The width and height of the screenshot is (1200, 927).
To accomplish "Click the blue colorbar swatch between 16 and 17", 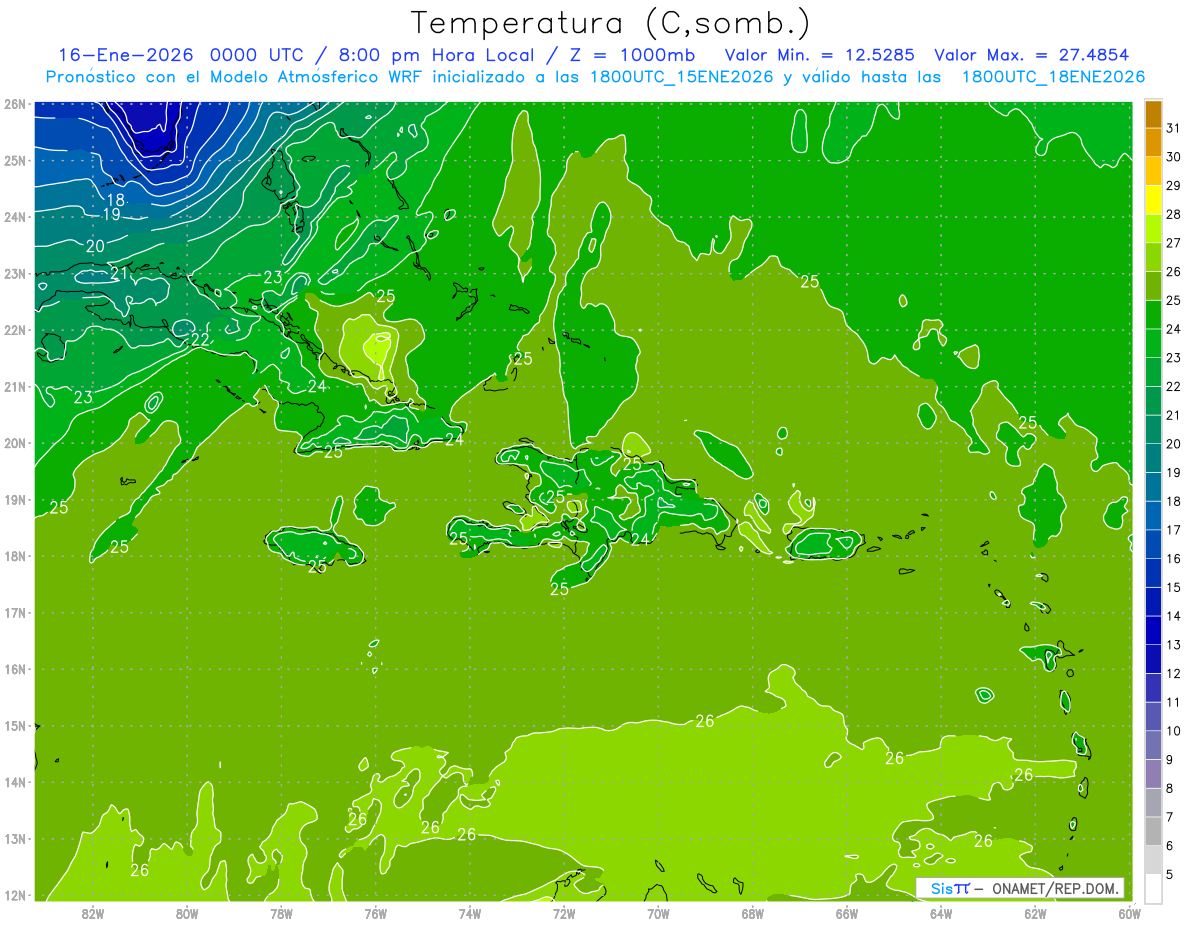I will [1153, 544].
